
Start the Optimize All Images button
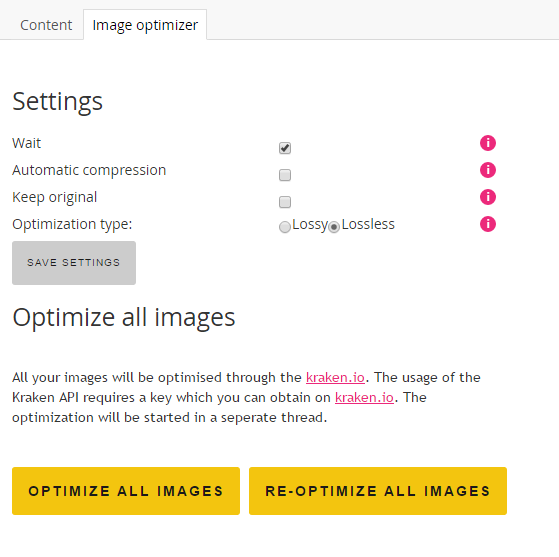click(x=126, y=491)
